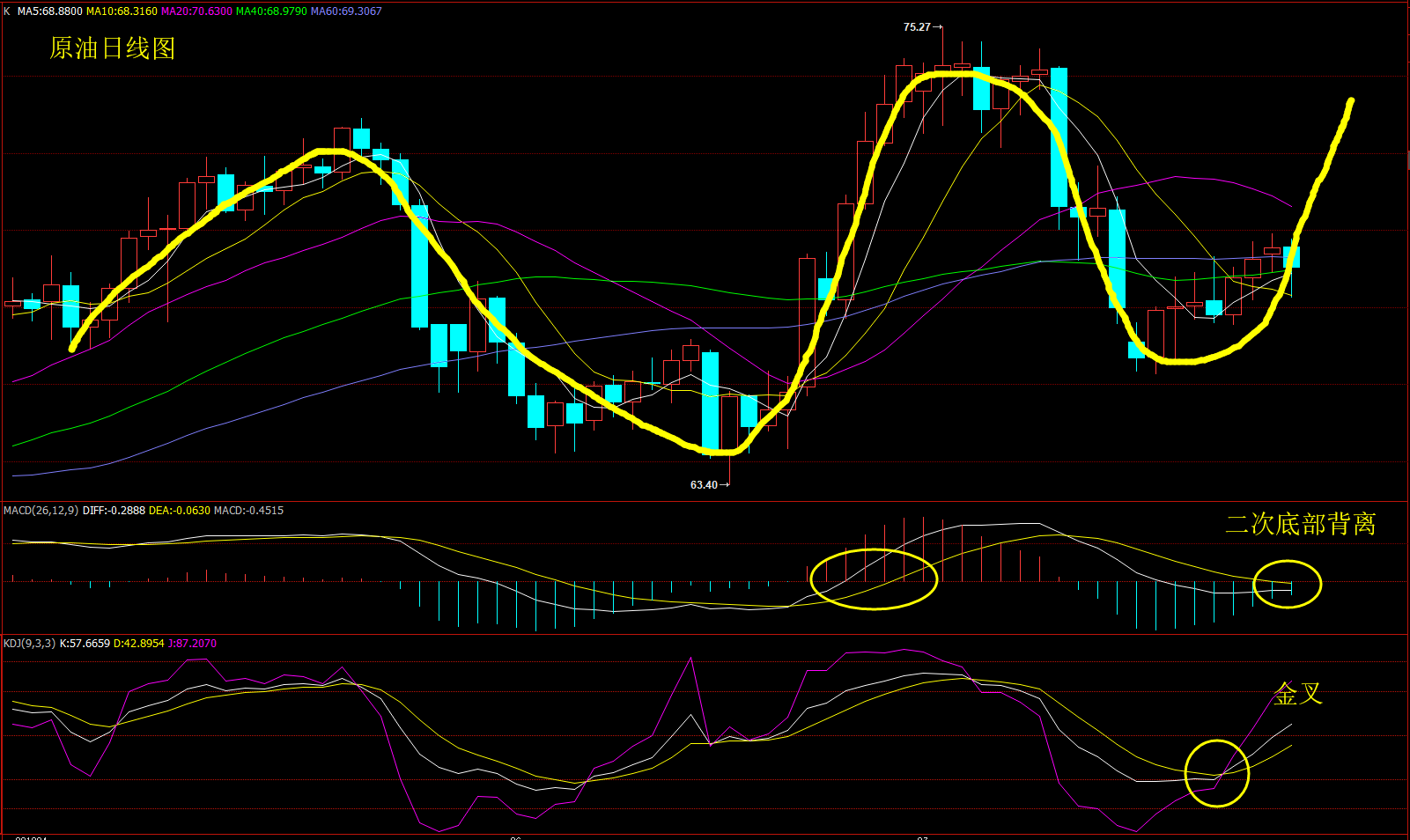
Task: Click the 75.27 high price marker
Action: click(917, 27)
